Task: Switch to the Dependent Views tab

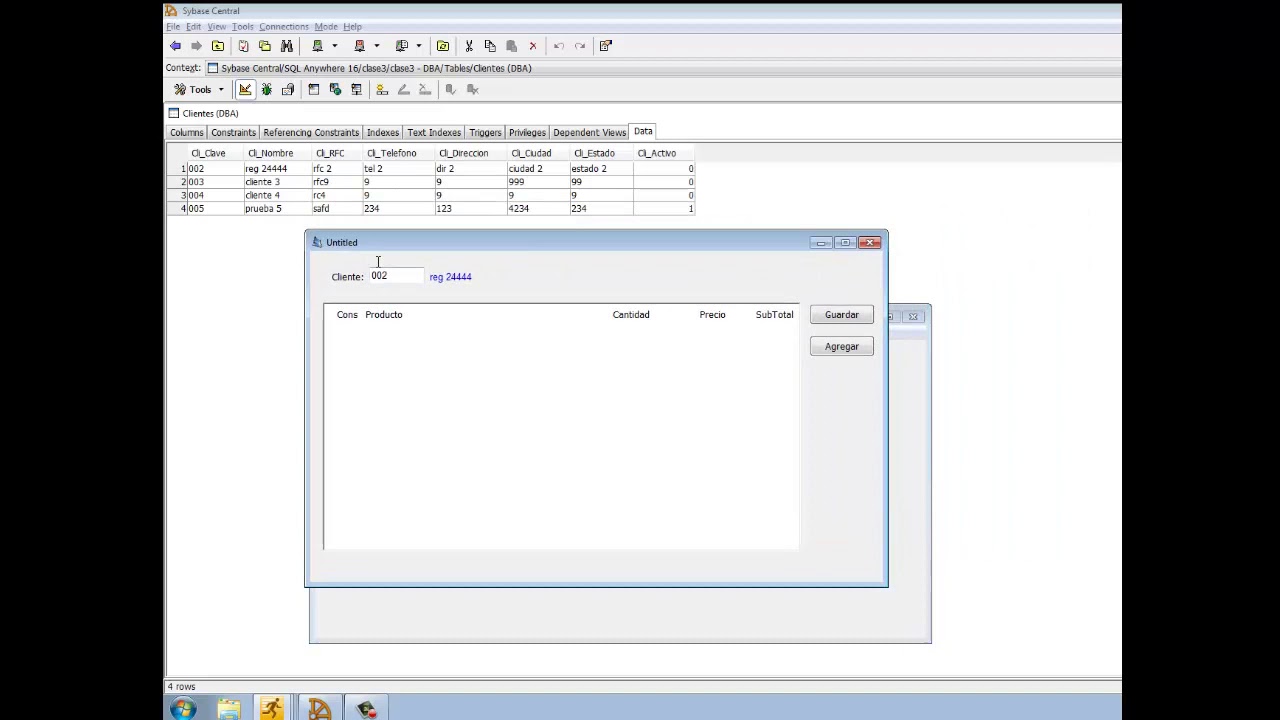Action: click(589, 133)
